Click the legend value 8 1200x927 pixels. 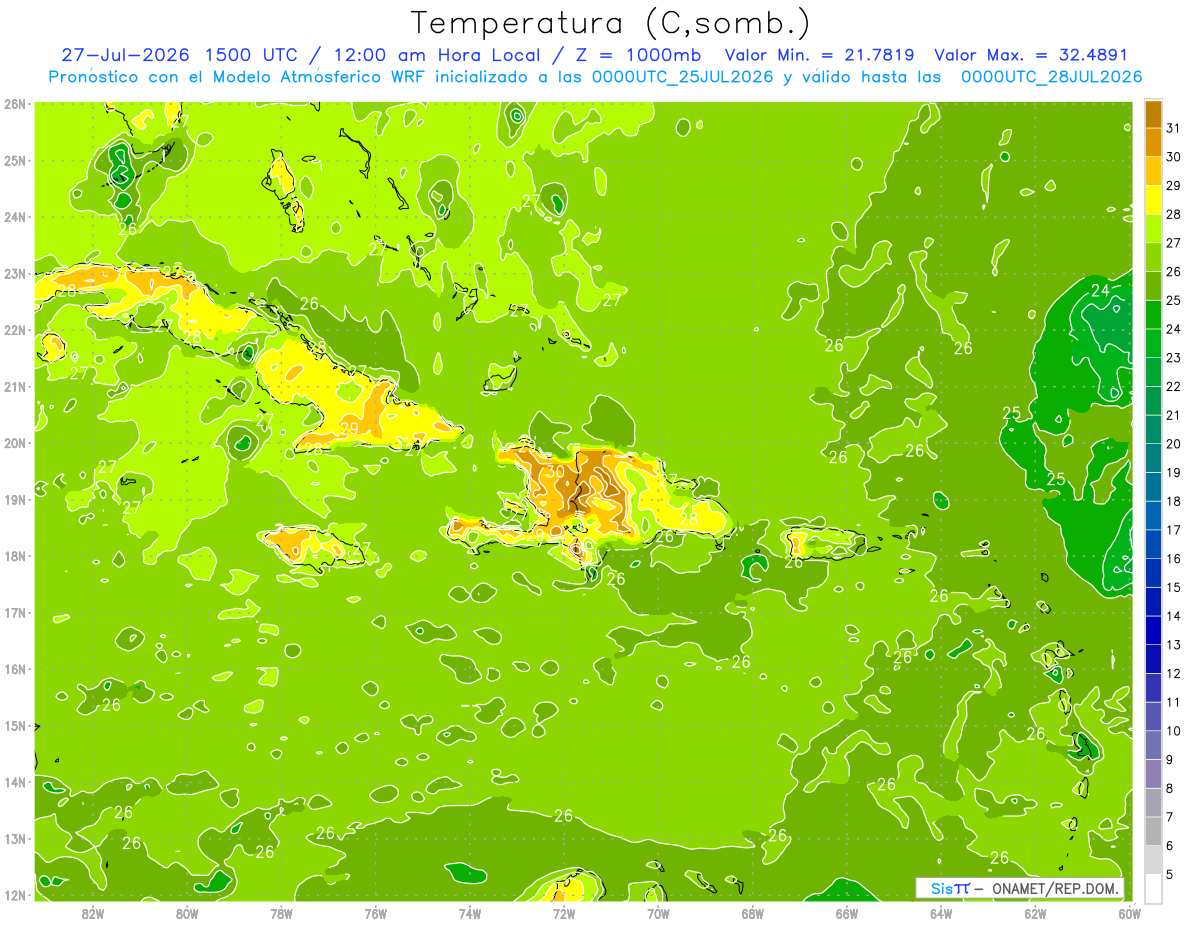(x=1171, y=788)
